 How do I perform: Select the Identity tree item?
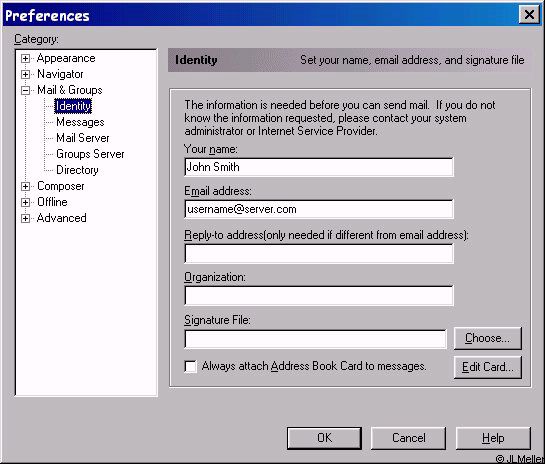click(x=73, y=106)
